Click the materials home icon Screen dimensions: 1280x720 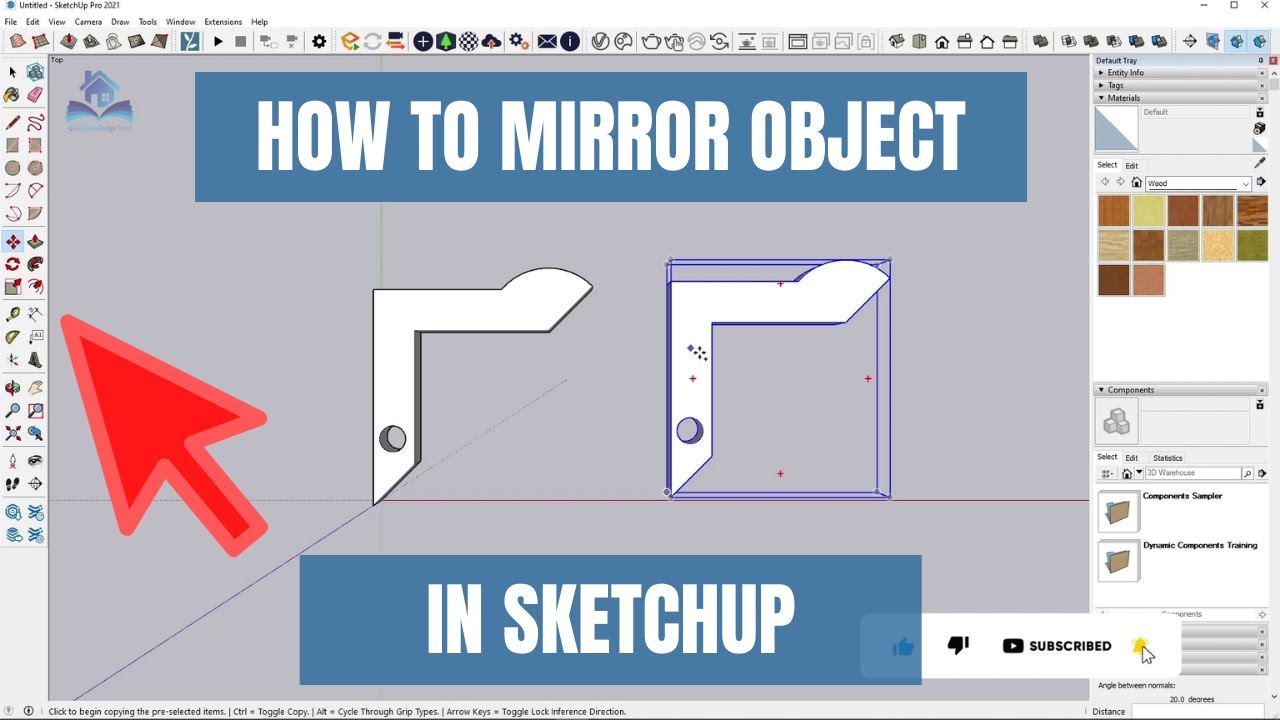click(1137, 183)
